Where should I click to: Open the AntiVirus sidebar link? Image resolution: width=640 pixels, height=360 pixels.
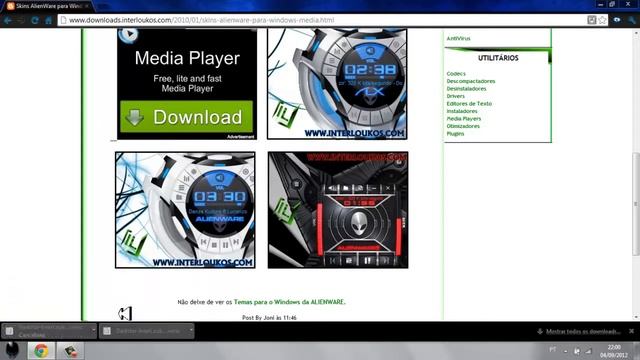[458, 38]
